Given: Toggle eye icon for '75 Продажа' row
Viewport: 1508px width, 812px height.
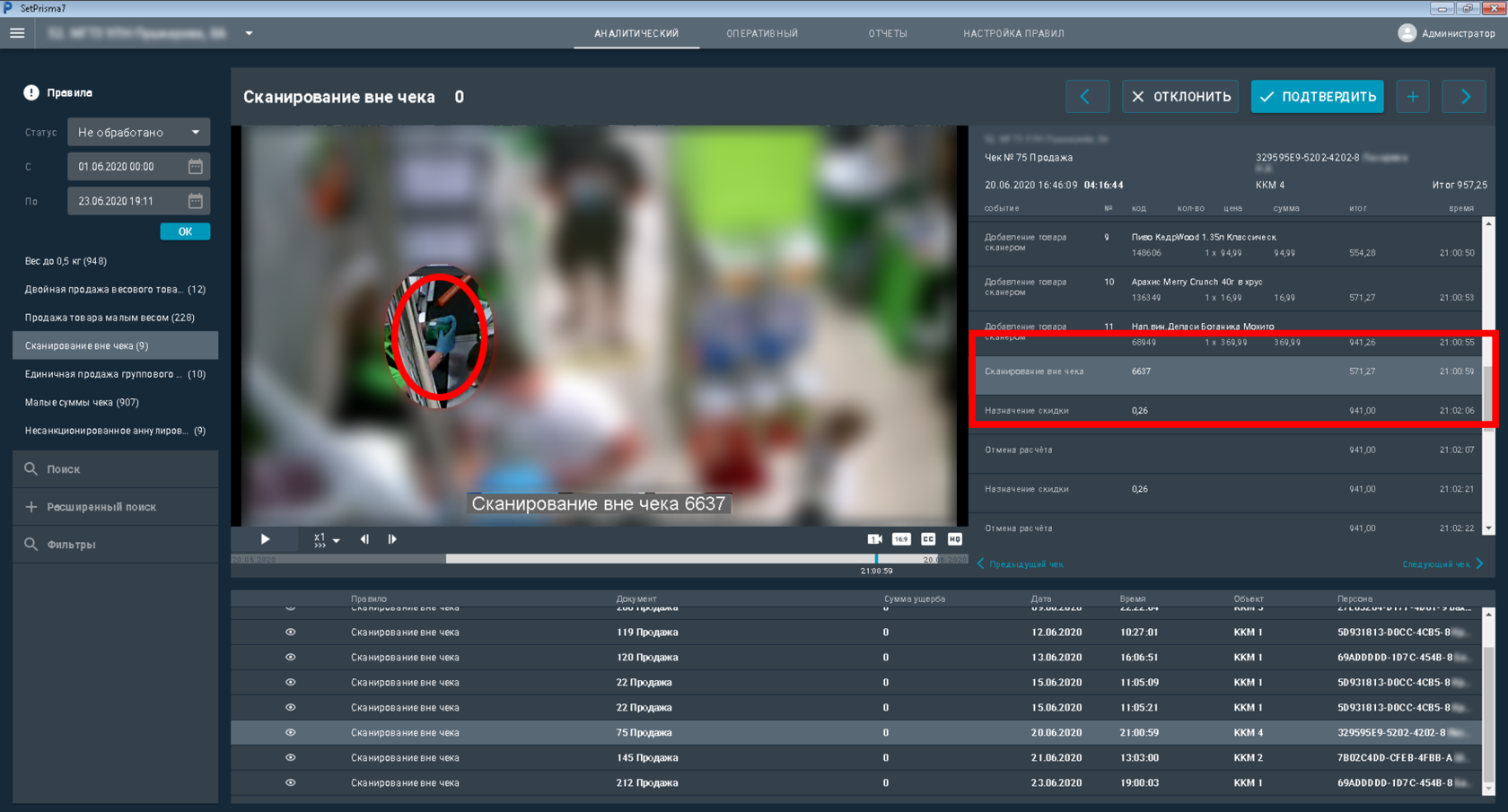Looking at the screenshot, I should click(x=291, y=733).
